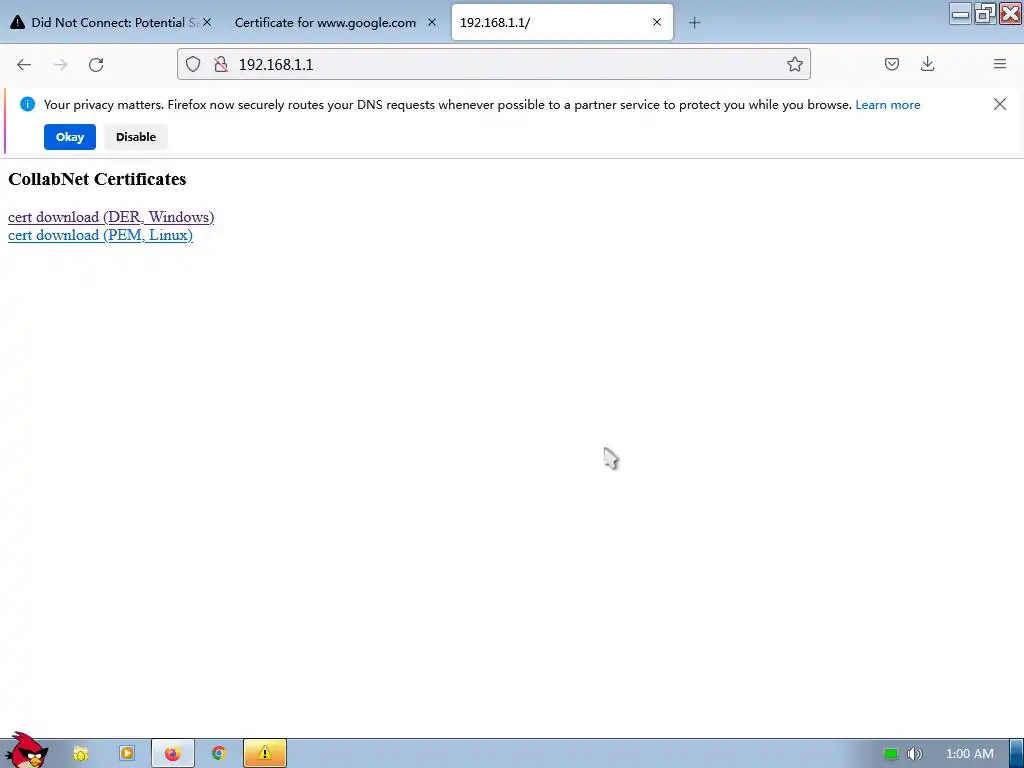
Task: Select the Firefox taskbar button
Action: 172,754
